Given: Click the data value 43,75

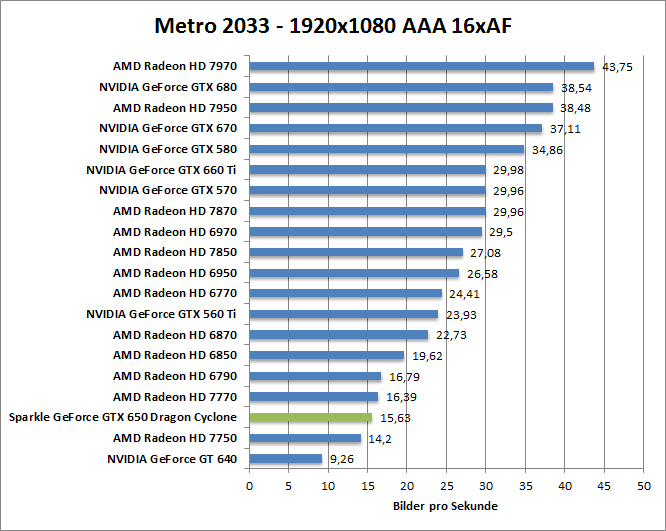Looking at the screenshot, I should pyautogui.click(x=618, y=67).
